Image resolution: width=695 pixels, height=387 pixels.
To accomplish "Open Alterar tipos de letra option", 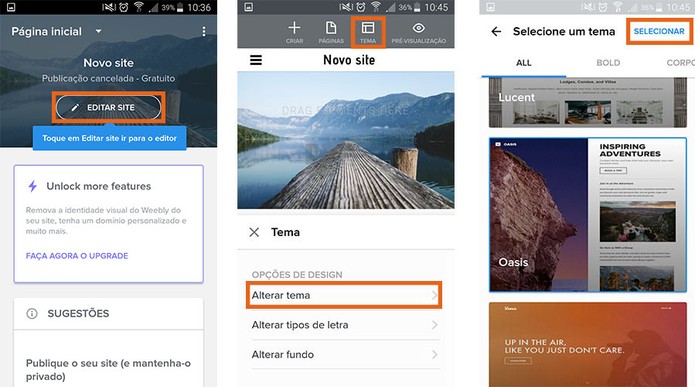I will pos(345,325).
